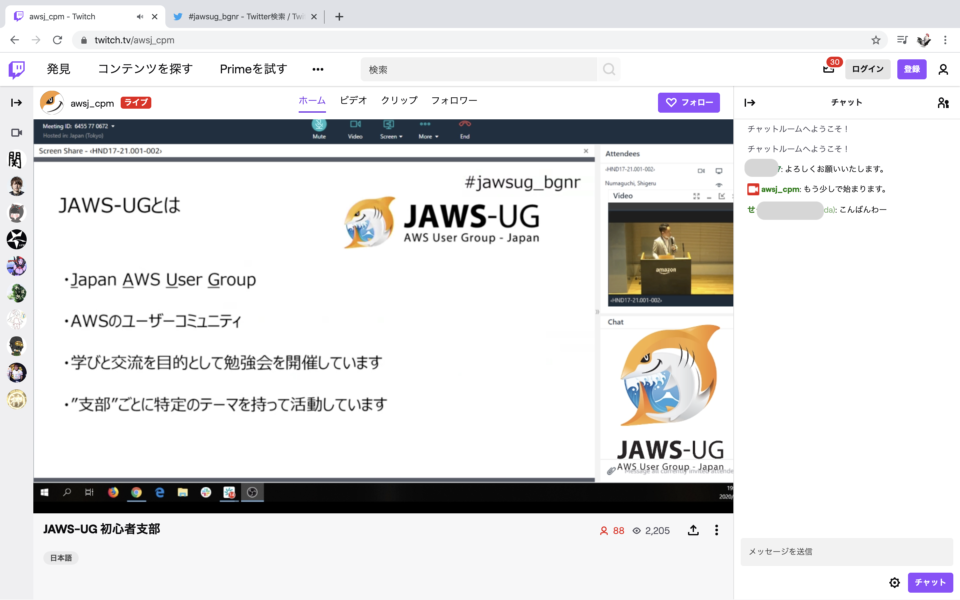This screenshot has width=960, height=600.
Task: Open the stream options three-dot menu
Action: [716, 530]
